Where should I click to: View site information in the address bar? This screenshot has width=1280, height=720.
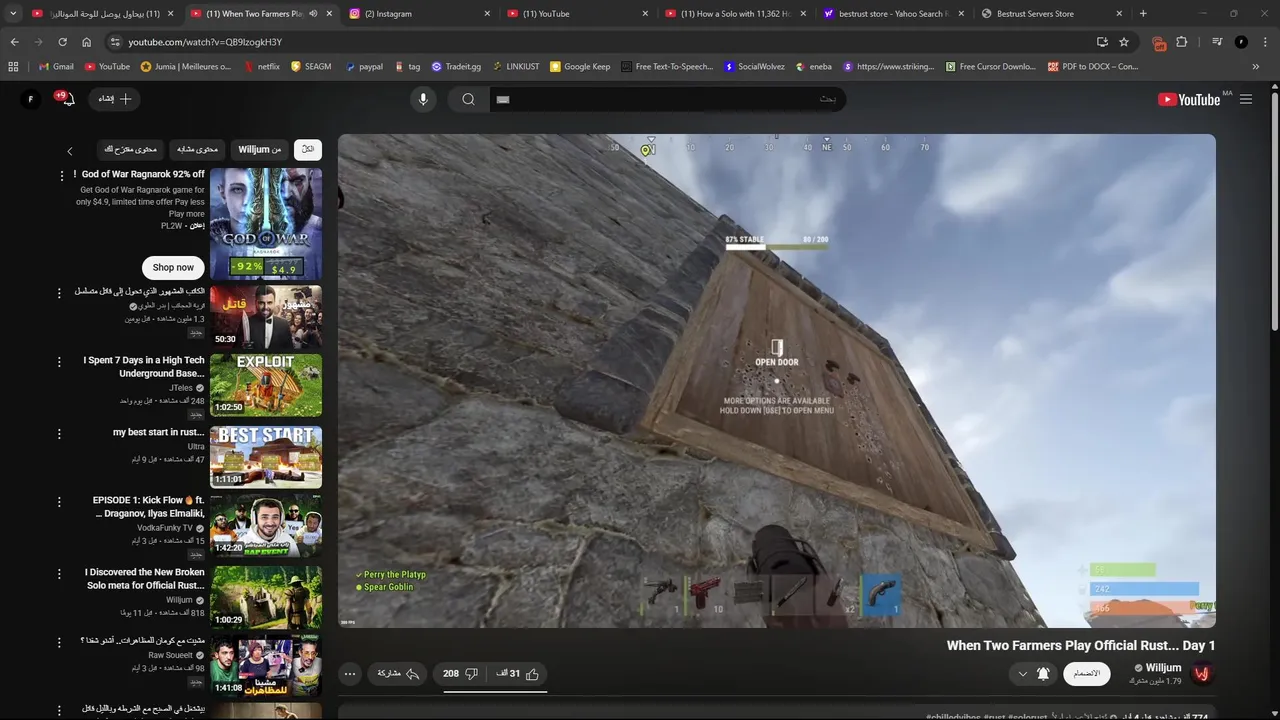[x=115, y=42]
